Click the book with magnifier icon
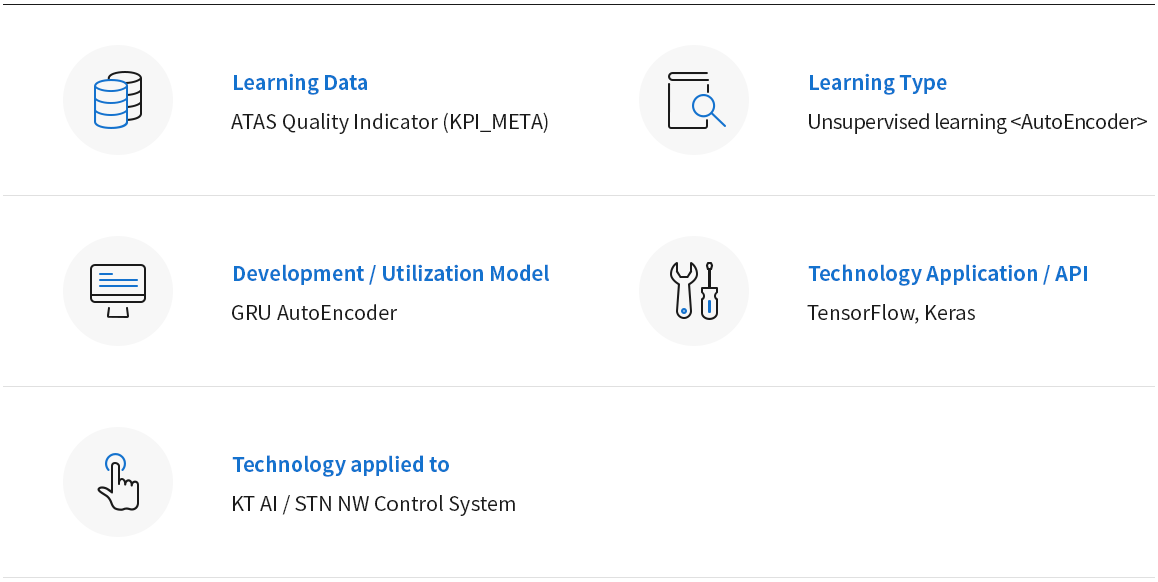Screen dimensions: 1158x582 694,100
